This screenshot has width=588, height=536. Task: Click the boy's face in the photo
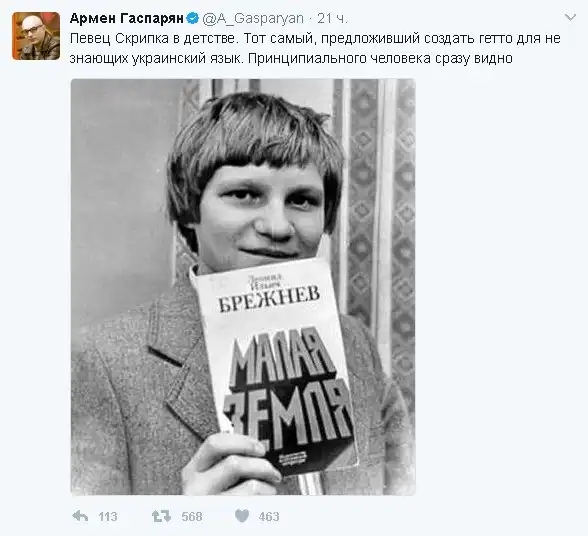(261, 212)
